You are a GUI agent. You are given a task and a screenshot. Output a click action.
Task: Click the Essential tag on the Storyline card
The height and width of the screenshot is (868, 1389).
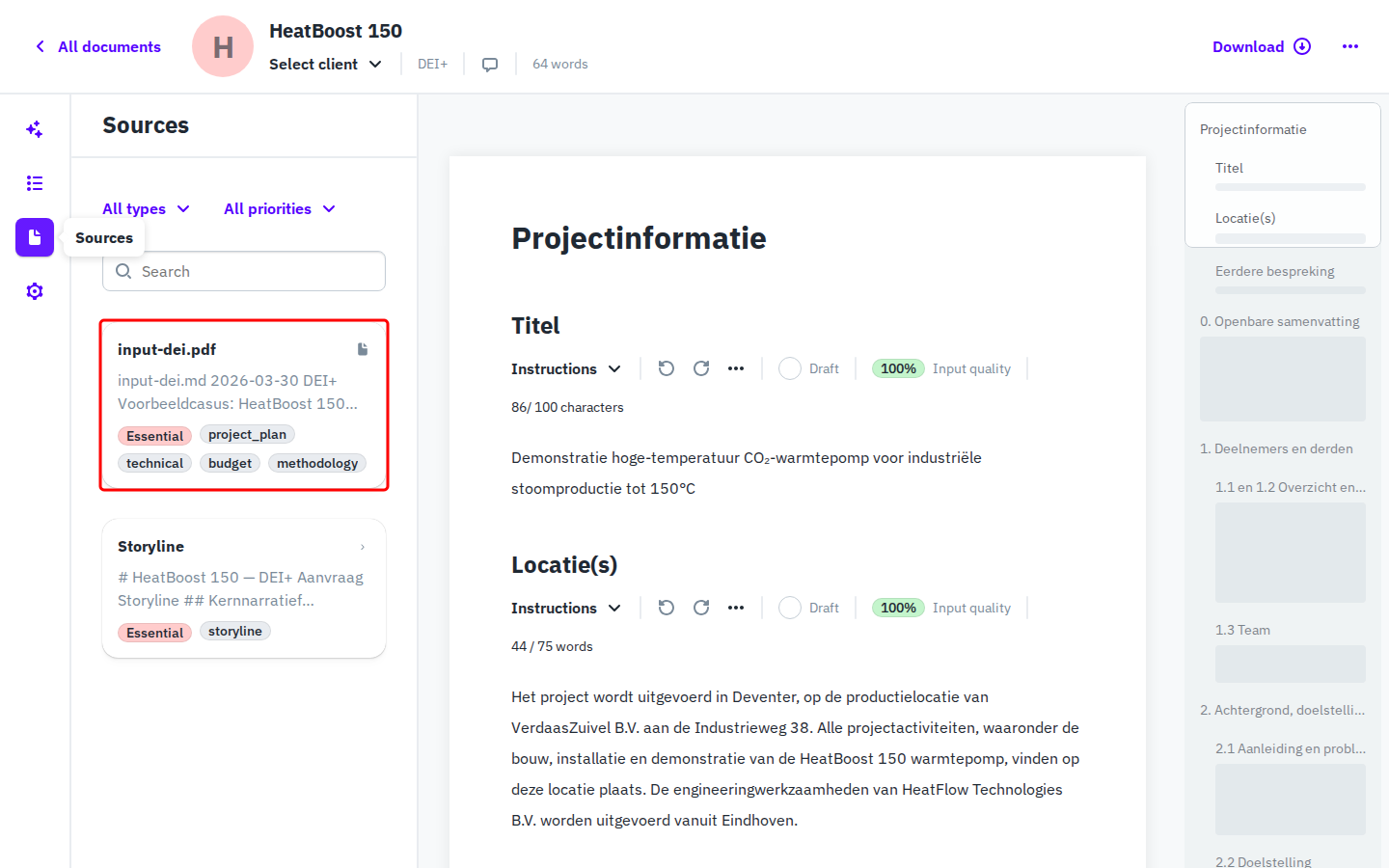coord(154,633)
